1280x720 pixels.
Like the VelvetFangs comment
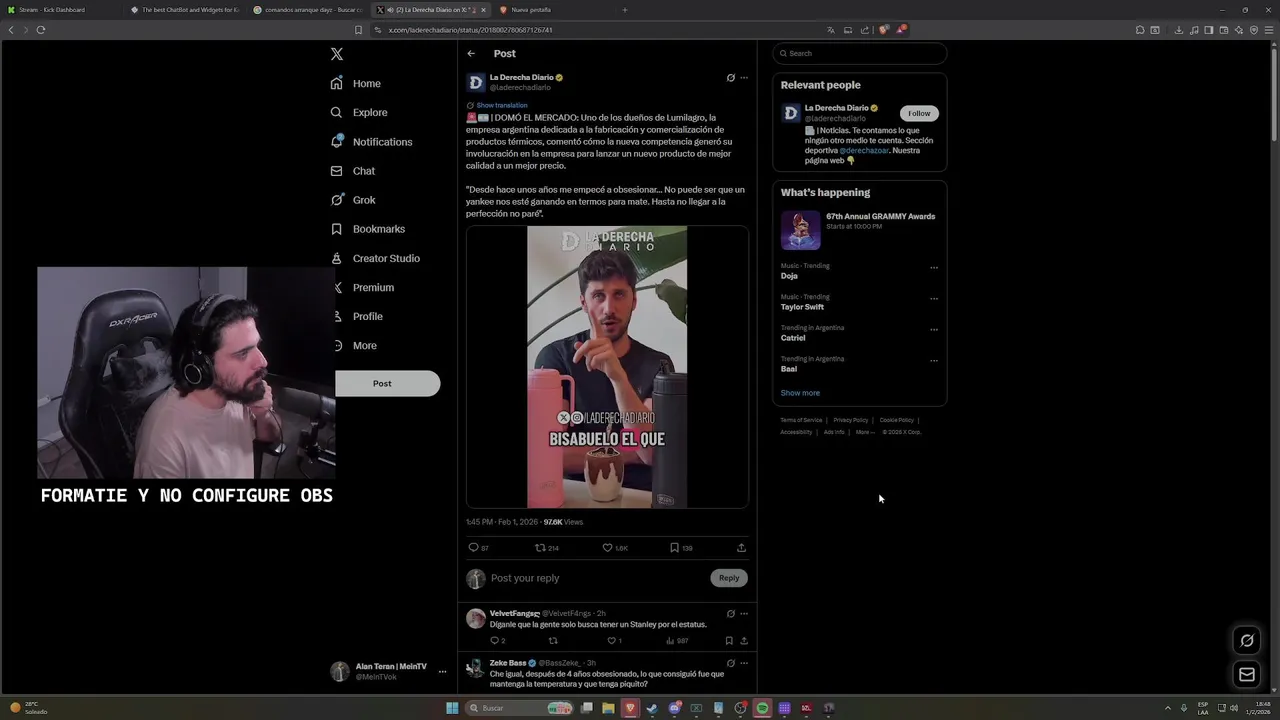pyautogui.click(x=614, y=641)
